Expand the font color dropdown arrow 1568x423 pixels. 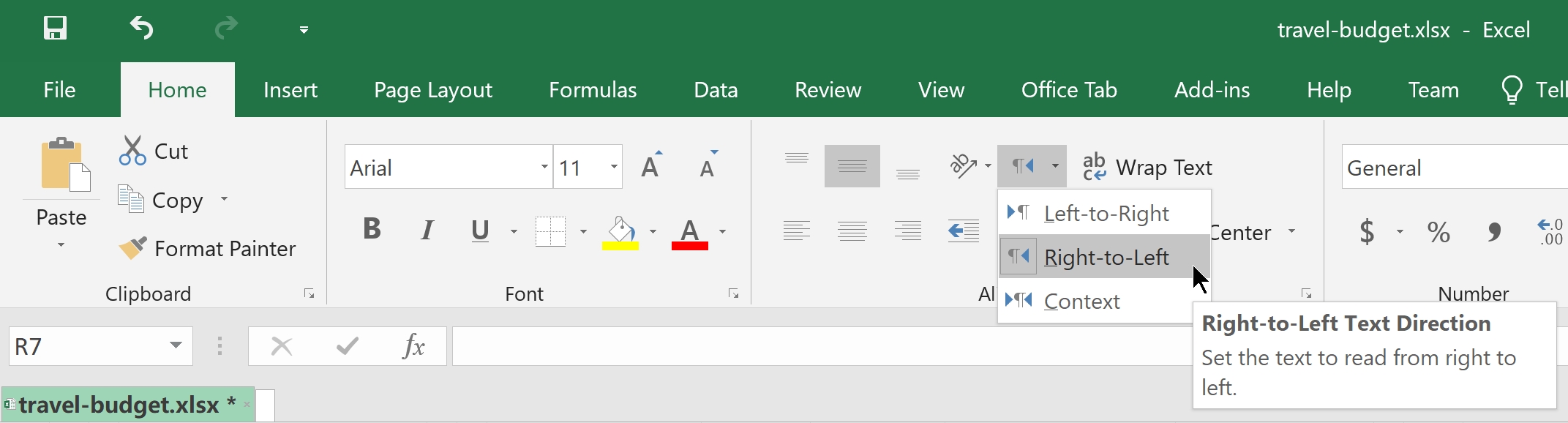tap(722, 232)
